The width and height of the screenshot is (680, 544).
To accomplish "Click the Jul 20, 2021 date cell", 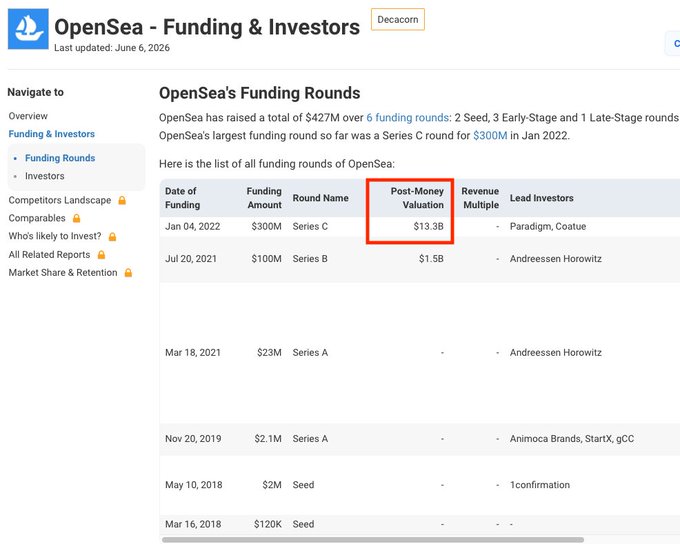I will point(191,259).
